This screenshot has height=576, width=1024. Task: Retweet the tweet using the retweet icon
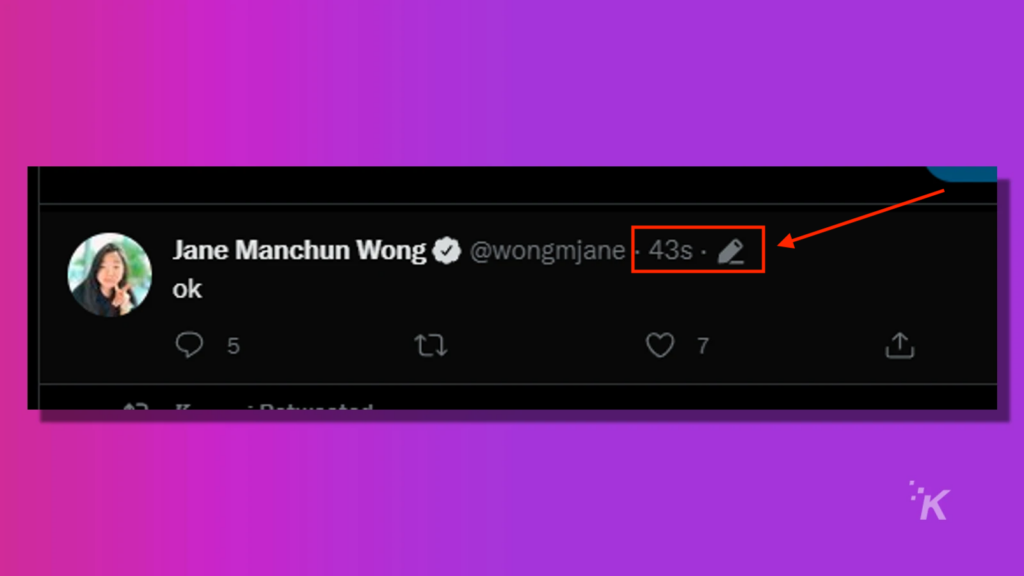tap(430, 345)
